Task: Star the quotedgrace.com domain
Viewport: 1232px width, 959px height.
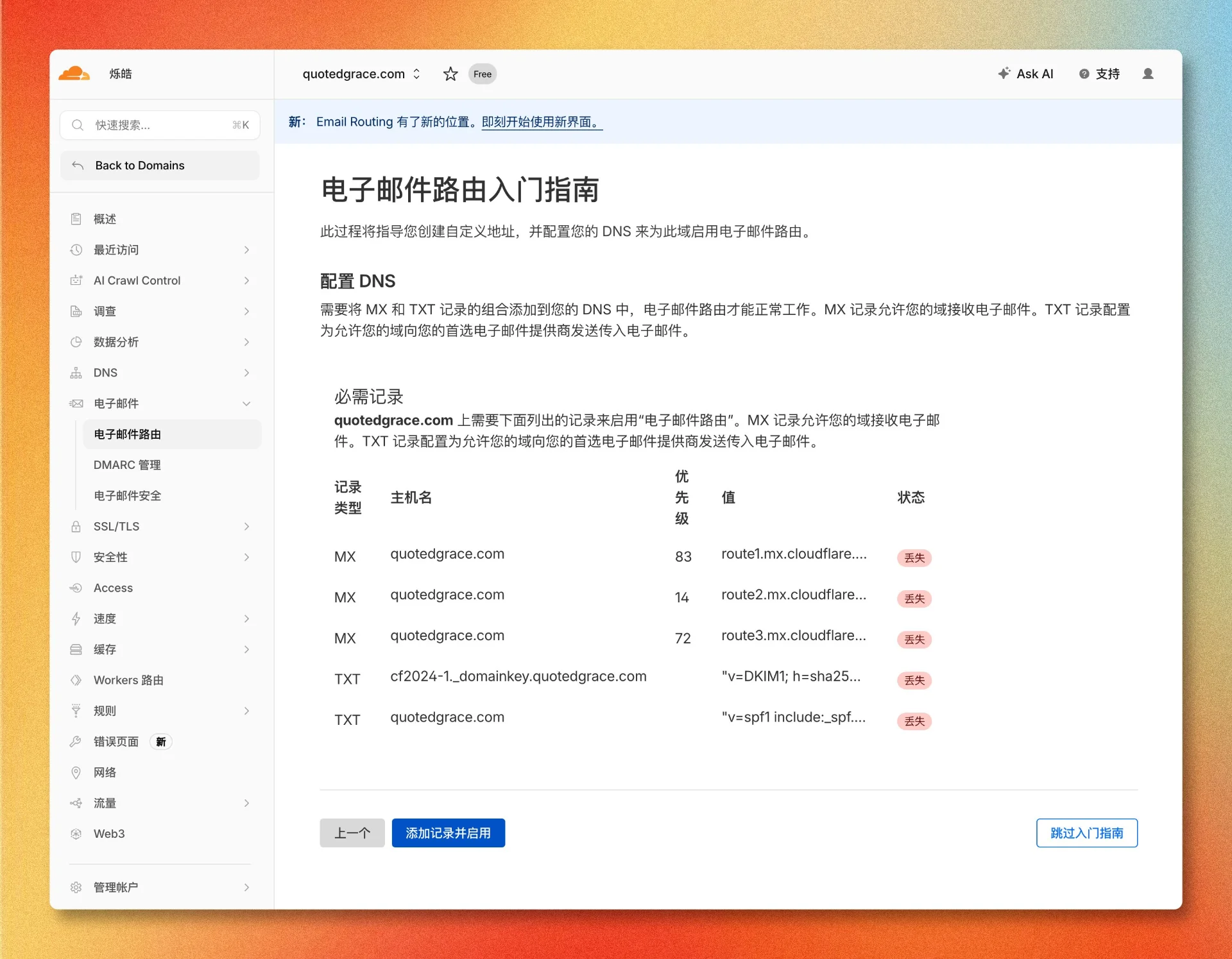Action: click(x=450, y=74)
